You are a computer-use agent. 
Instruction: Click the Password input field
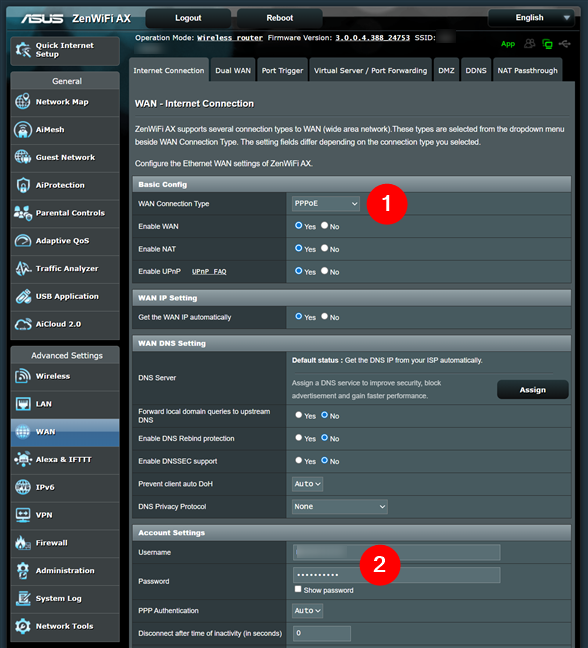pos(397,575)
